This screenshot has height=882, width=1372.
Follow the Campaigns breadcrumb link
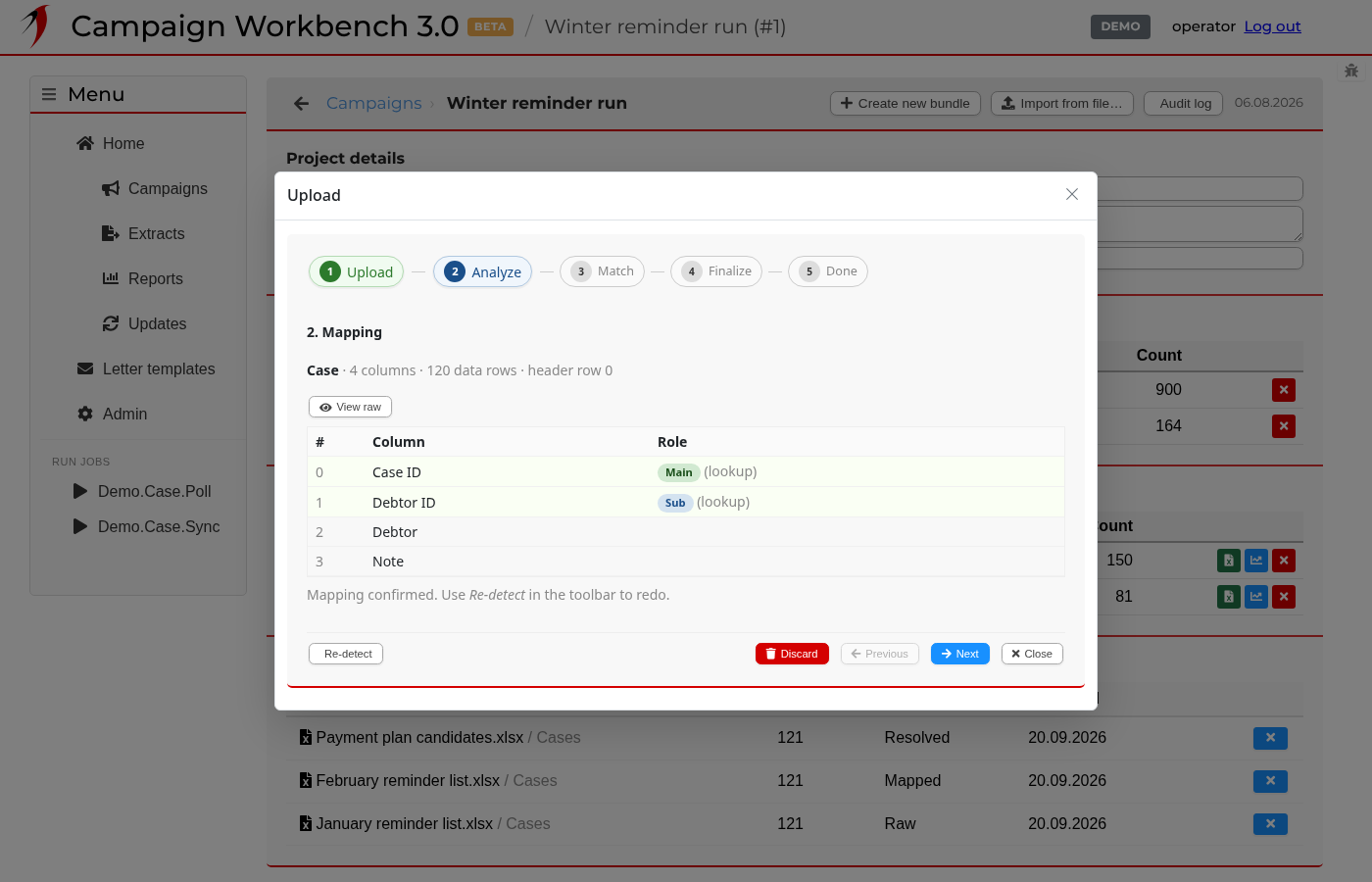[373, 103]
